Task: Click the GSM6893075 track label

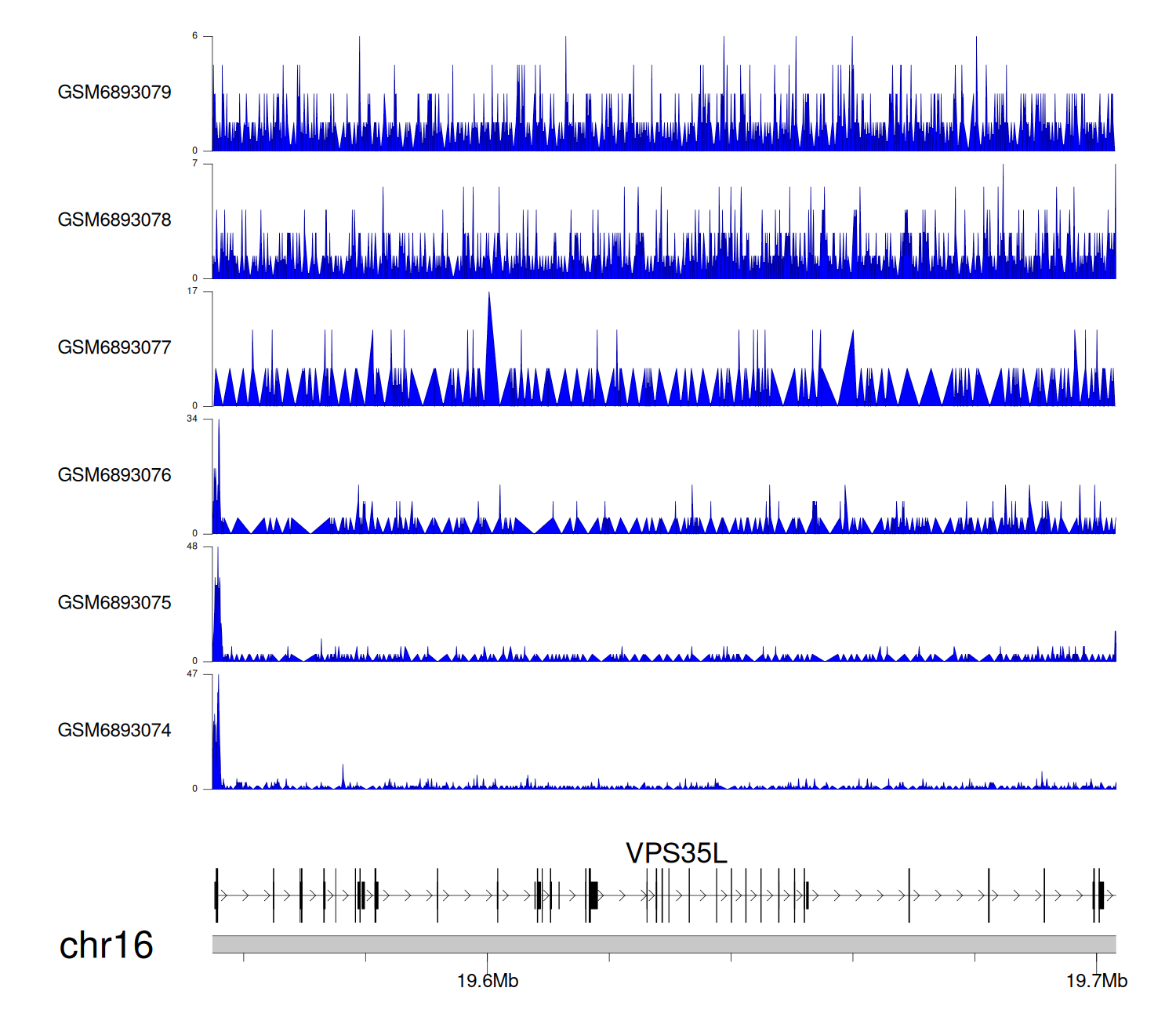Action: pyautogui.click(x=114, y=603)
